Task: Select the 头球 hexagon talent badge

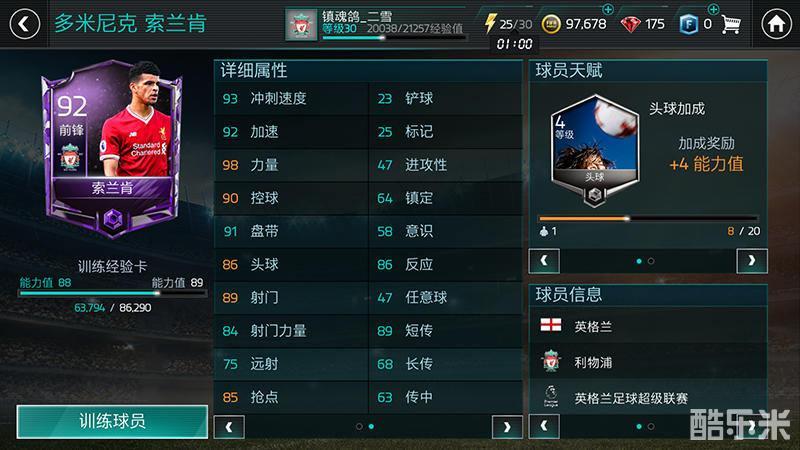Action: pos(594,151)
